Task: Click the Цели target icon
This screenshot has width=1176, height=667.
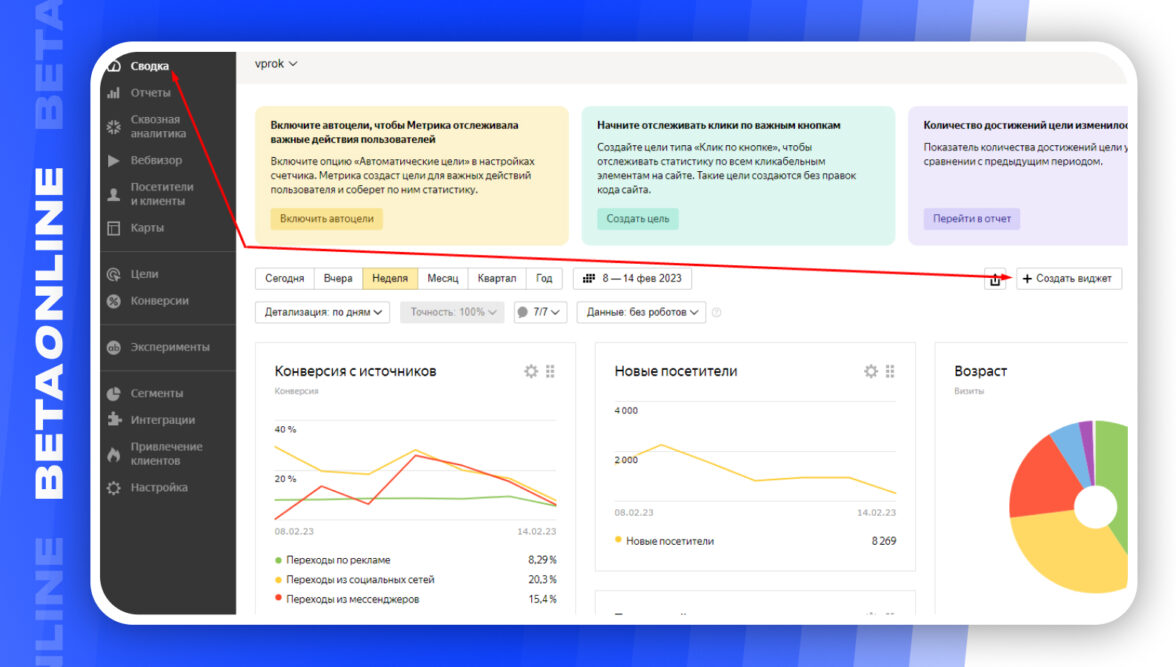Action: click(x=113, y=275)
